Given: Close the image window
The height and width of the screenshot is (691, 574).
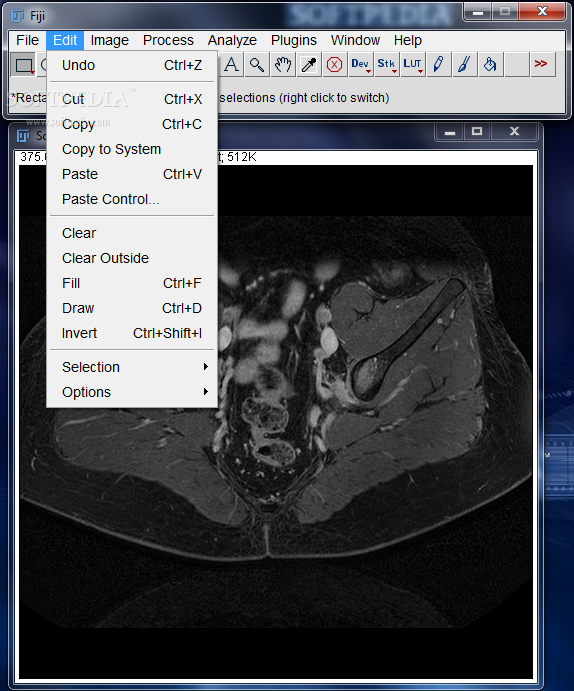Looking at the screenshot, I should [514, 131].
